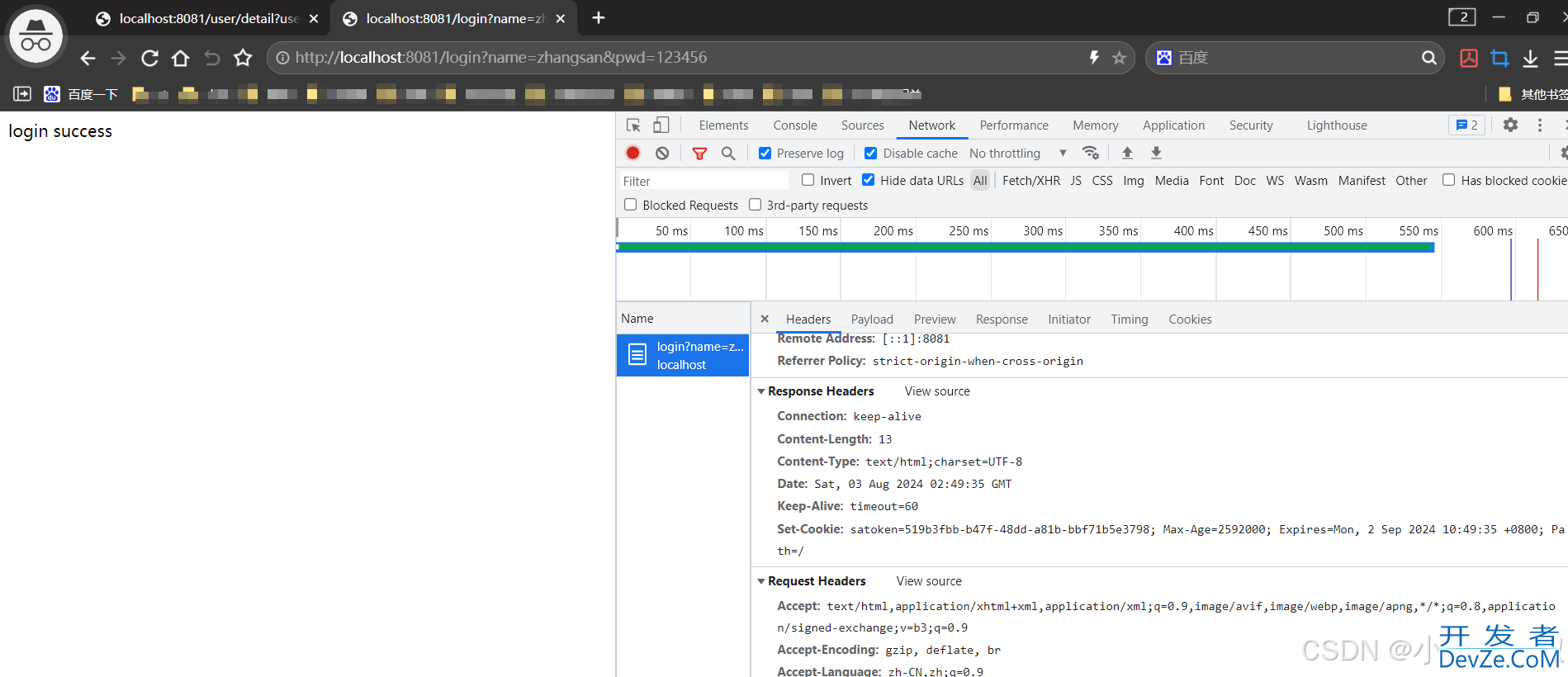The width and height of the screenshot is (1568, 677).
Task: Filter requests by Img type
Action: pyautogui.click(x=1134, y=181)
